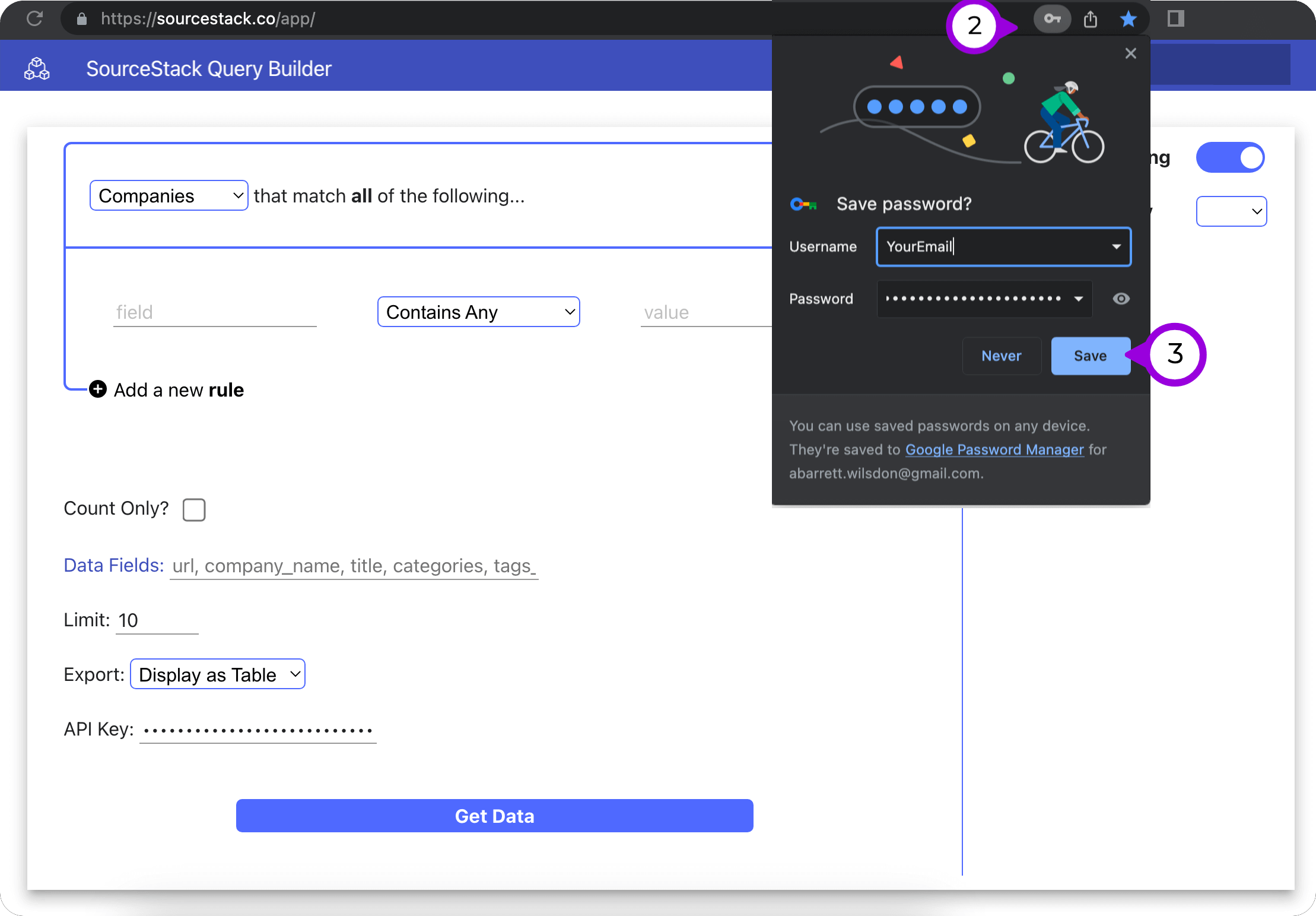Open the empty dropdown below the toggle
This screenshot has width=1316, height=916.
tap(1231, 211)
